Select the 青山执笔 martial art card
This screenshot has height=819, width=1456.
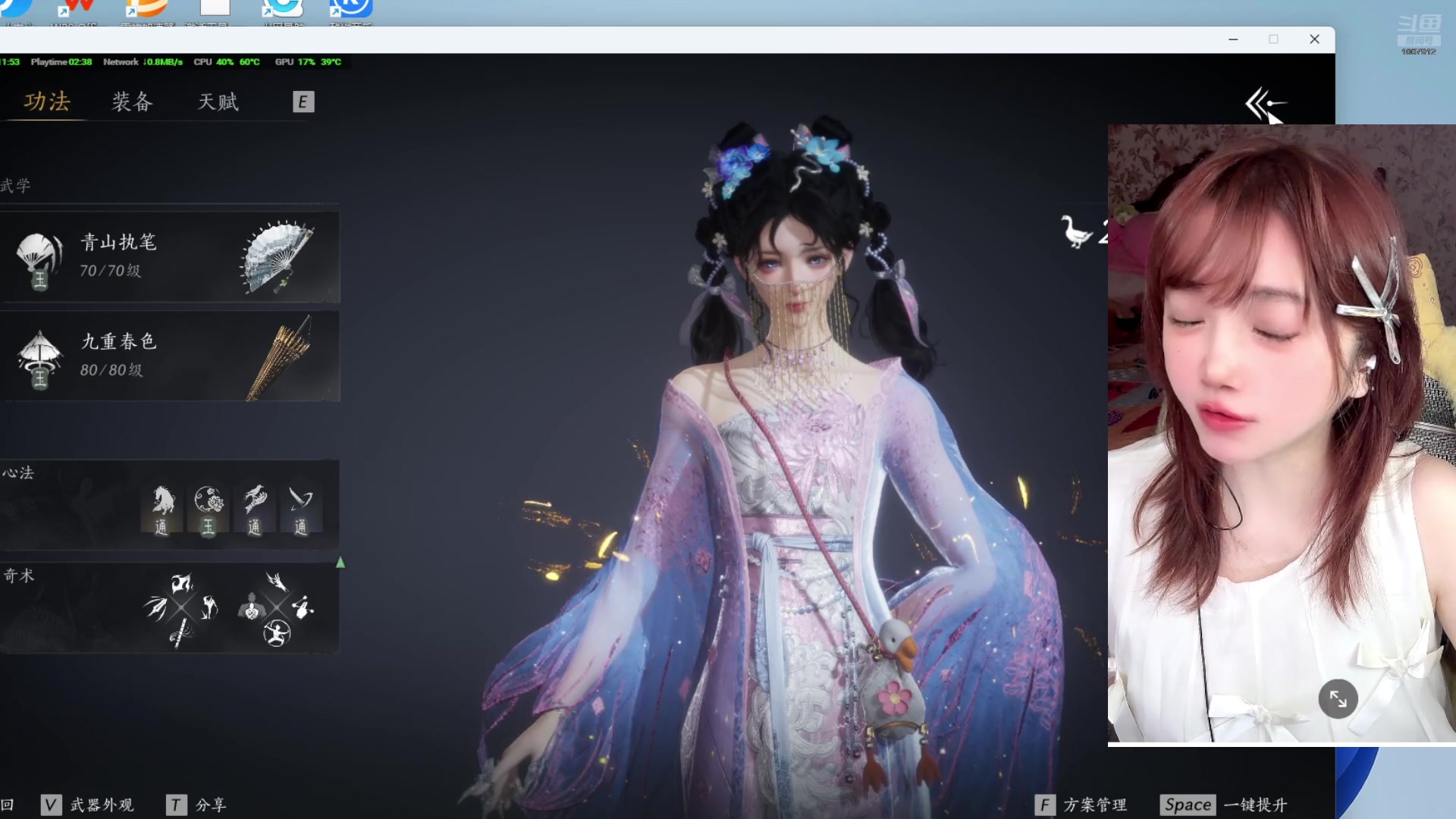pyautogui.click(x=170, y=257)
